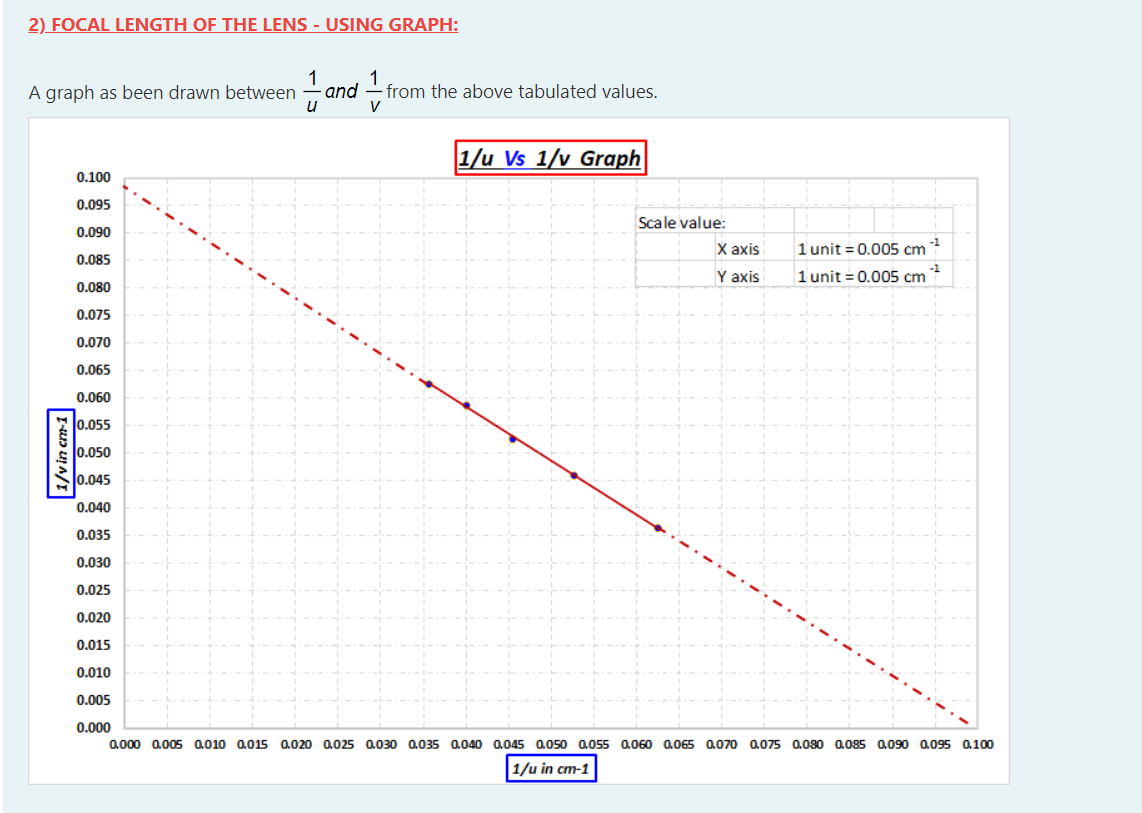Click the 0.100 label on the Y axis
Image resolution: width=1142 pixels, height=813 pixels.
coord(93,177)
